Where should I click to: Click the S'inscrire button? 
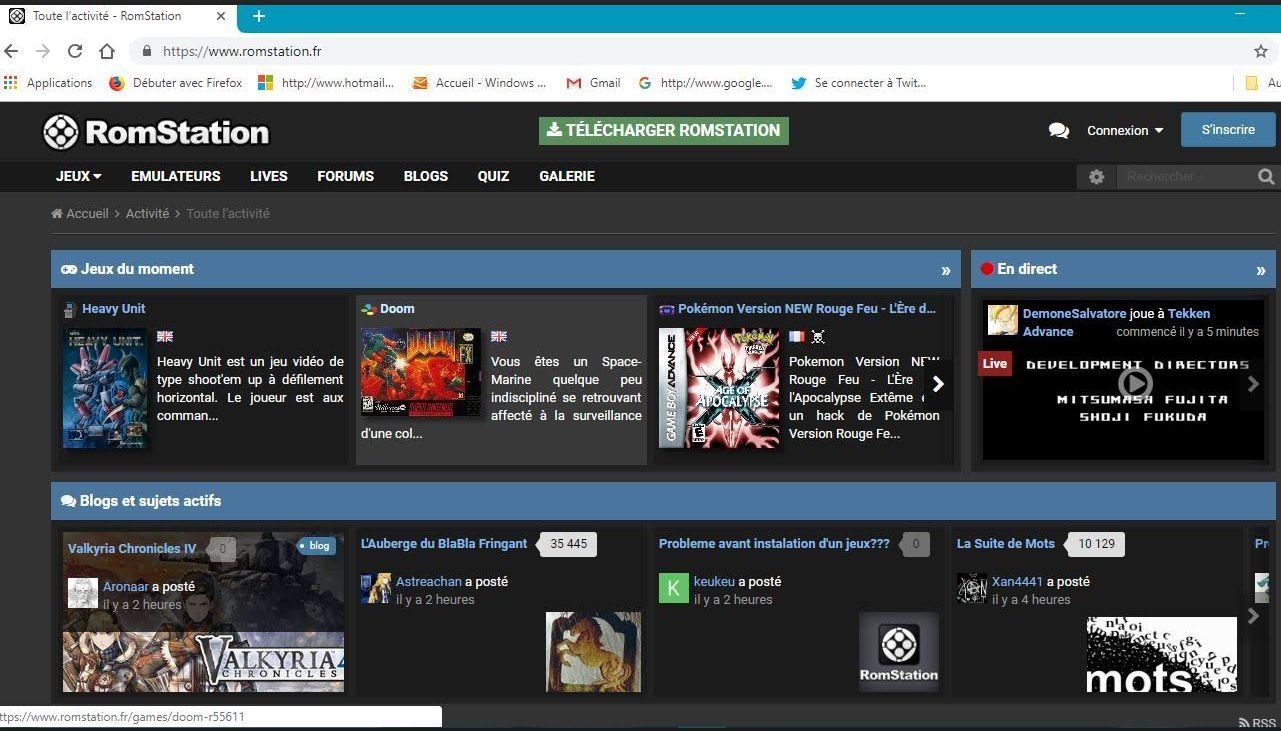tap(1228, 130)
